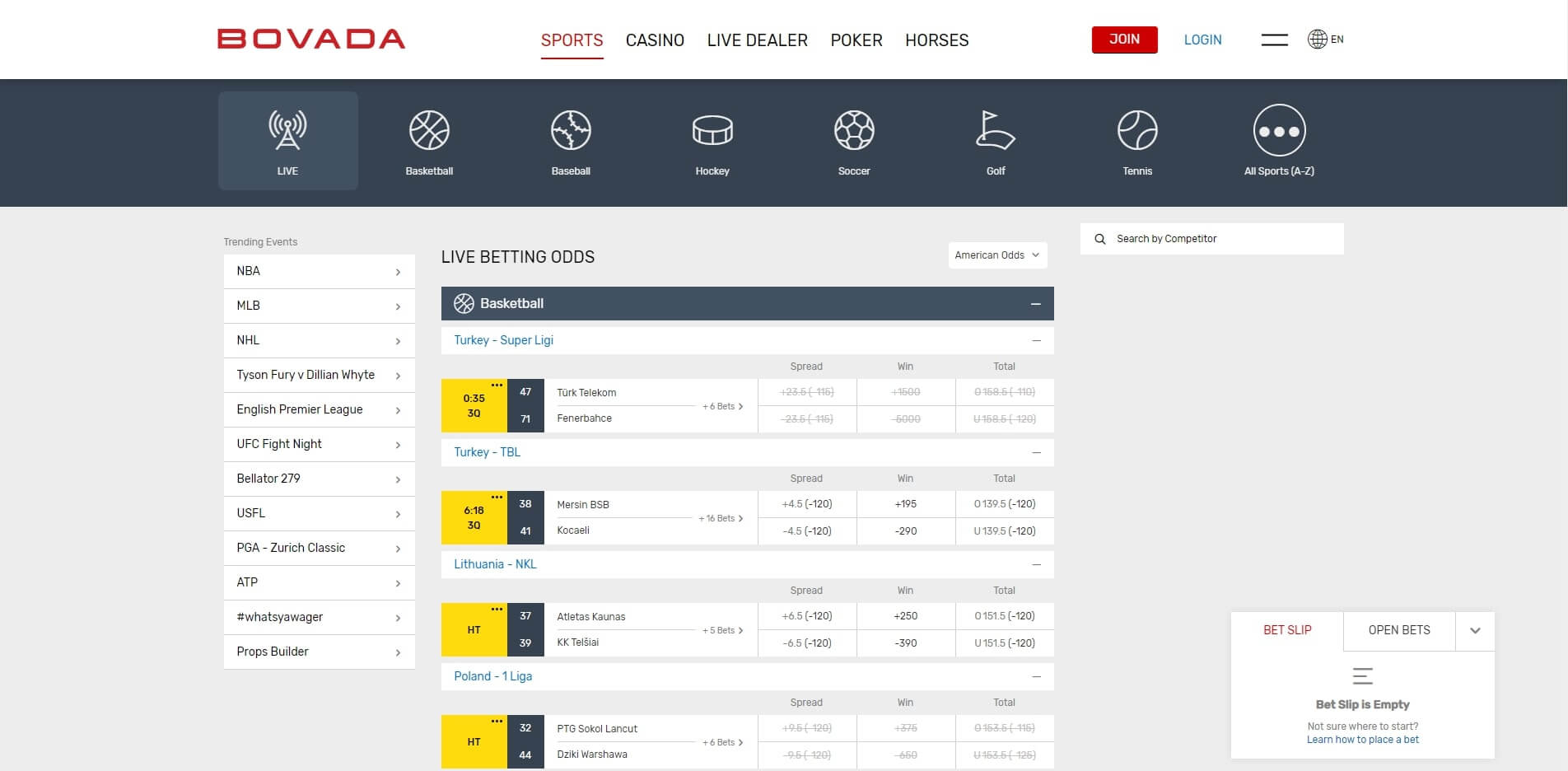This screenshot has width=1568, height=771.
Task: Expand the Bet Slip panel chevron
Action: (1476, 630)
